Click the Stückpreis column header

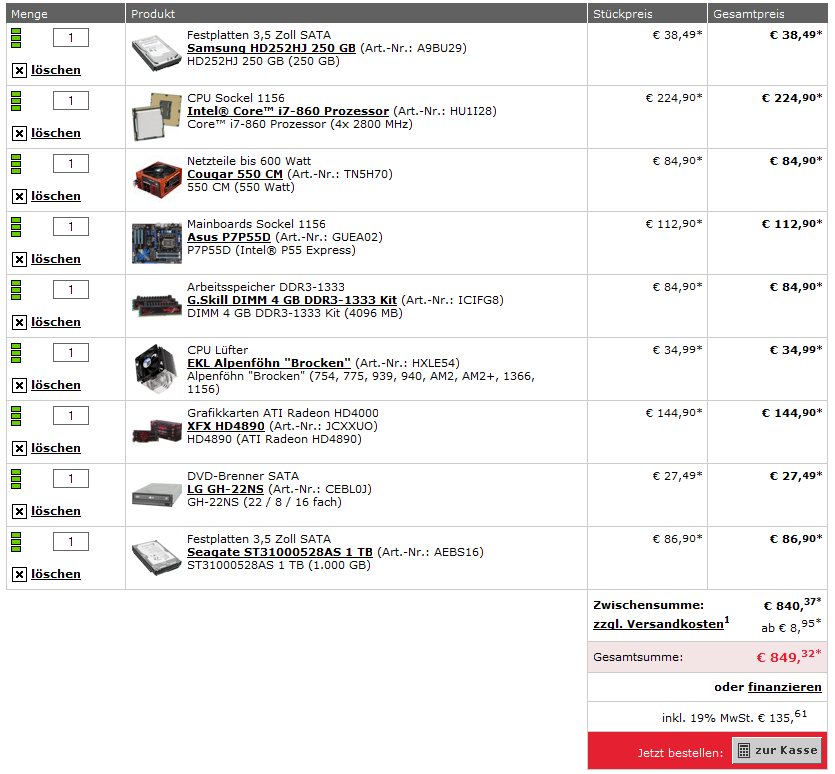coord(647,13)
